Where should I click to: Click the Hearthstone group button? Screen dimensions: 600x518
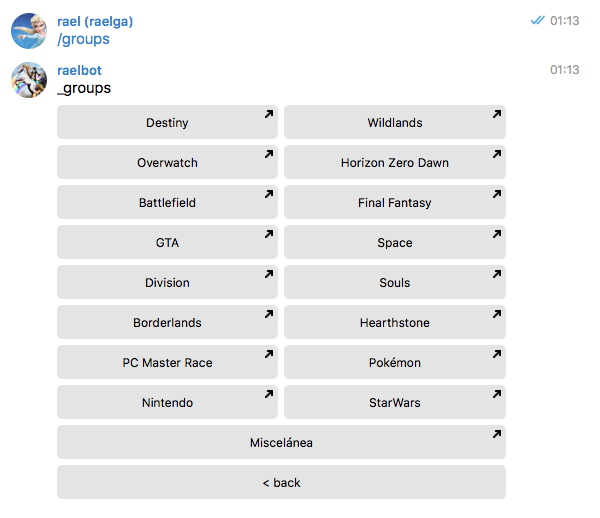tap(394, 323)
